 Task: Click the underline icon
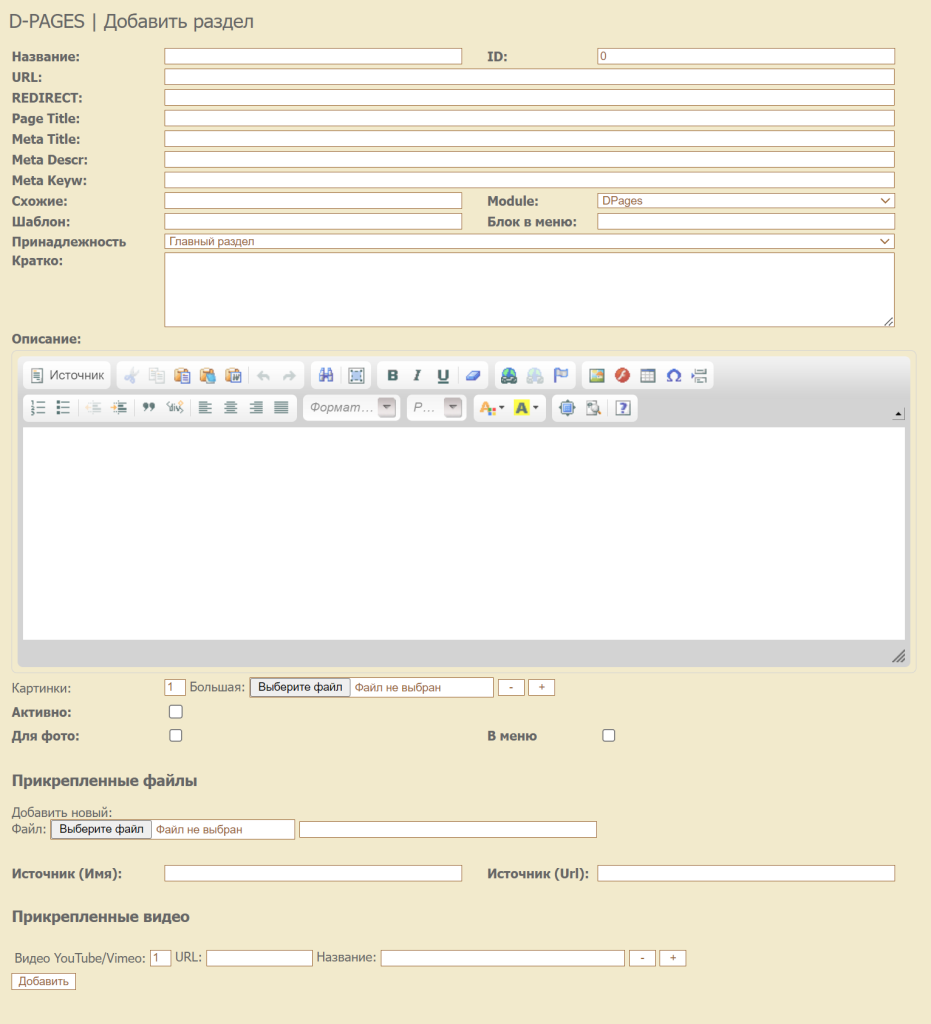(442, 375)
